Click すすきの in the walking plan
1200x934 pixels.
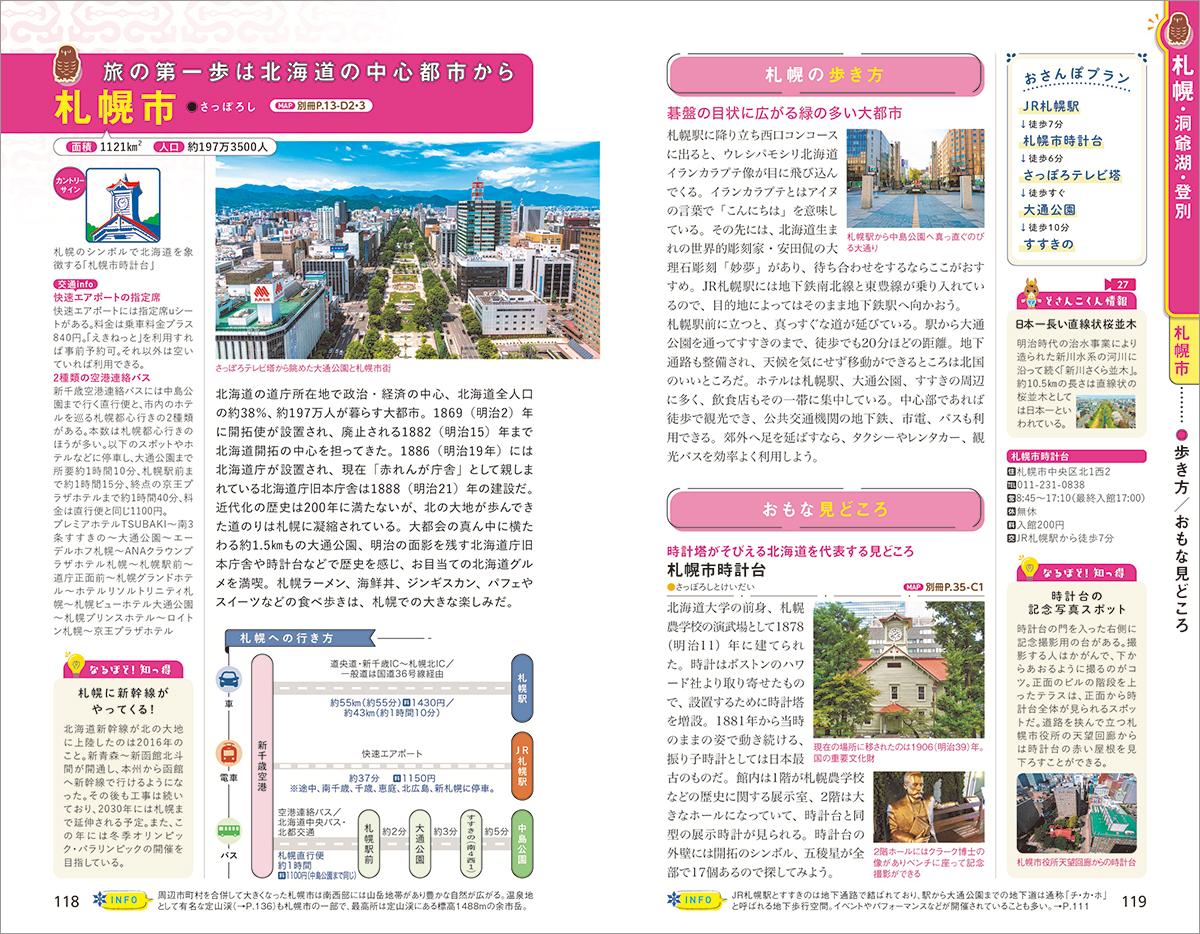point(1047,243)
